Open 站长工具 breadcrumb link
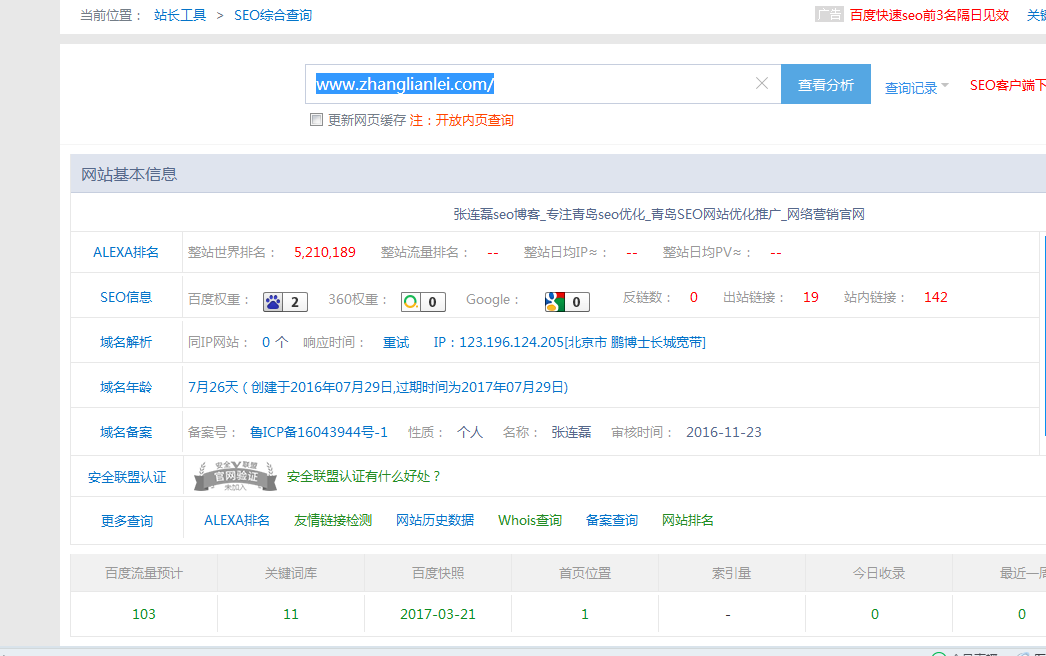The height and width of the screenshot is (656, 1046). [180, 15]
